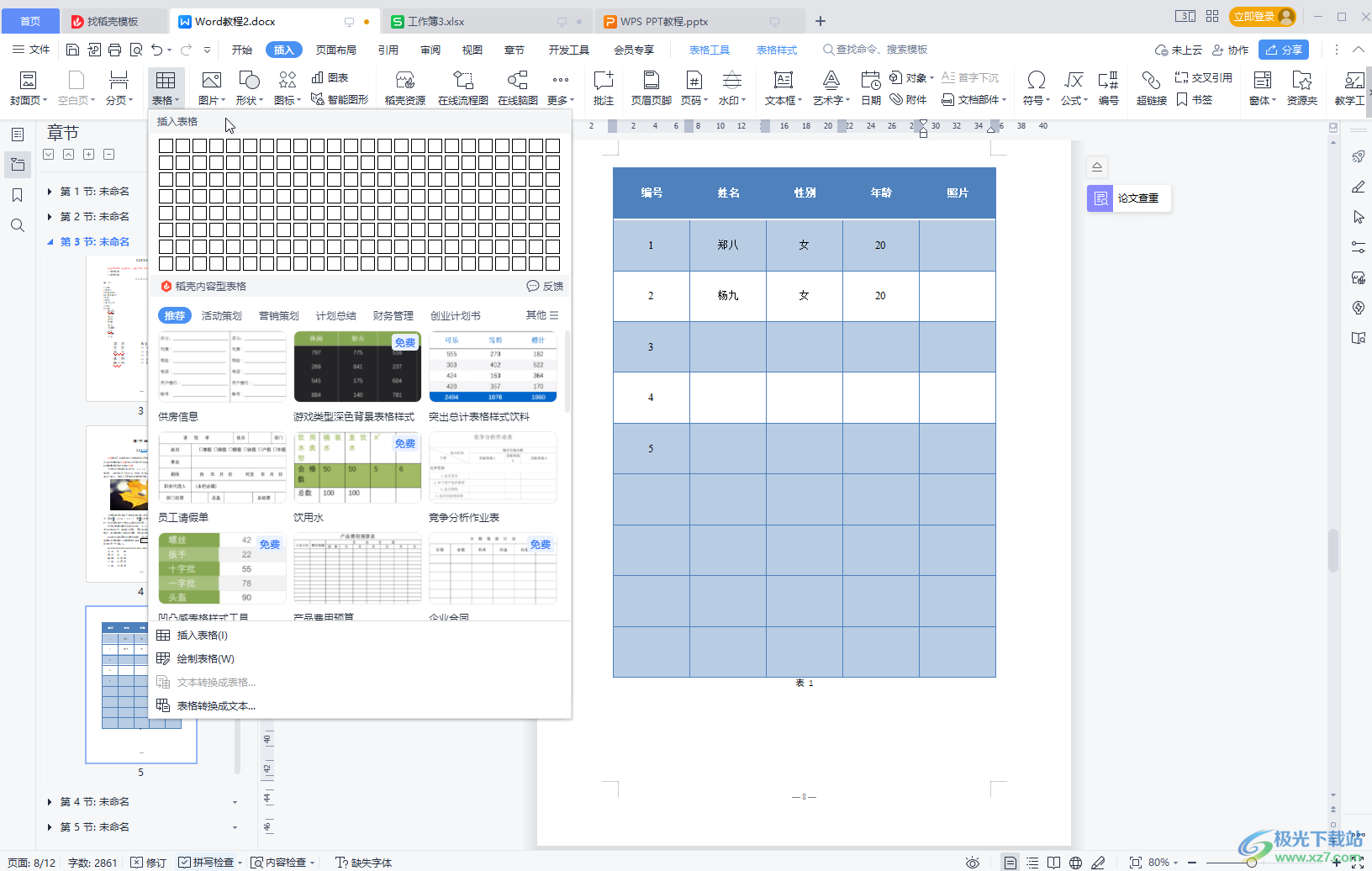Image resolution: width=1372 pixels, height=871 pixels.
Task: Open 在线流程图 online flowchart
Action: [463, 88]
